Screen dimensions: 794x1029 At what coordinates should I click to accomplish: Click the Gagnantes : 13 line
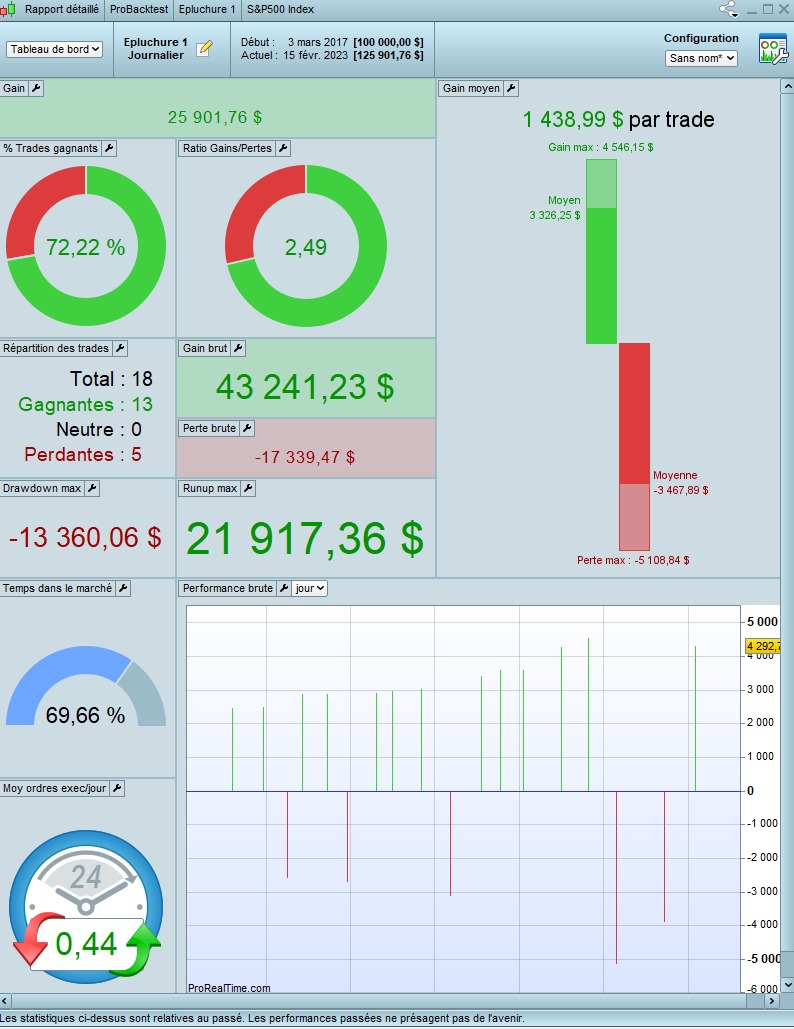tap(85, 404)
